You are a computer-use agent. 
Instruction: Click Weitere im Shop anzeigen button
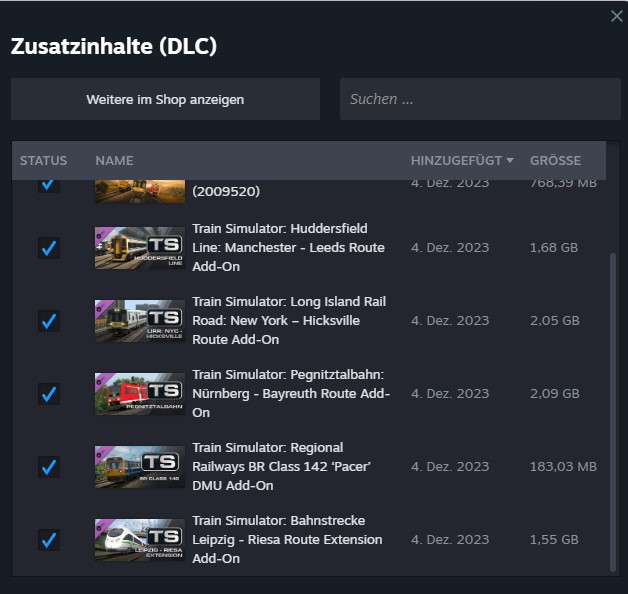165,100
